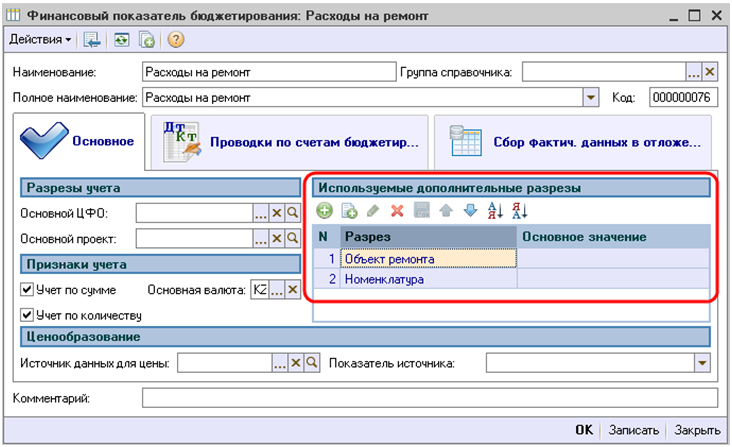This screenshot has height=447, width=732.
Task: Select the Номенклатура row in the table
Action: pos(428,280)
